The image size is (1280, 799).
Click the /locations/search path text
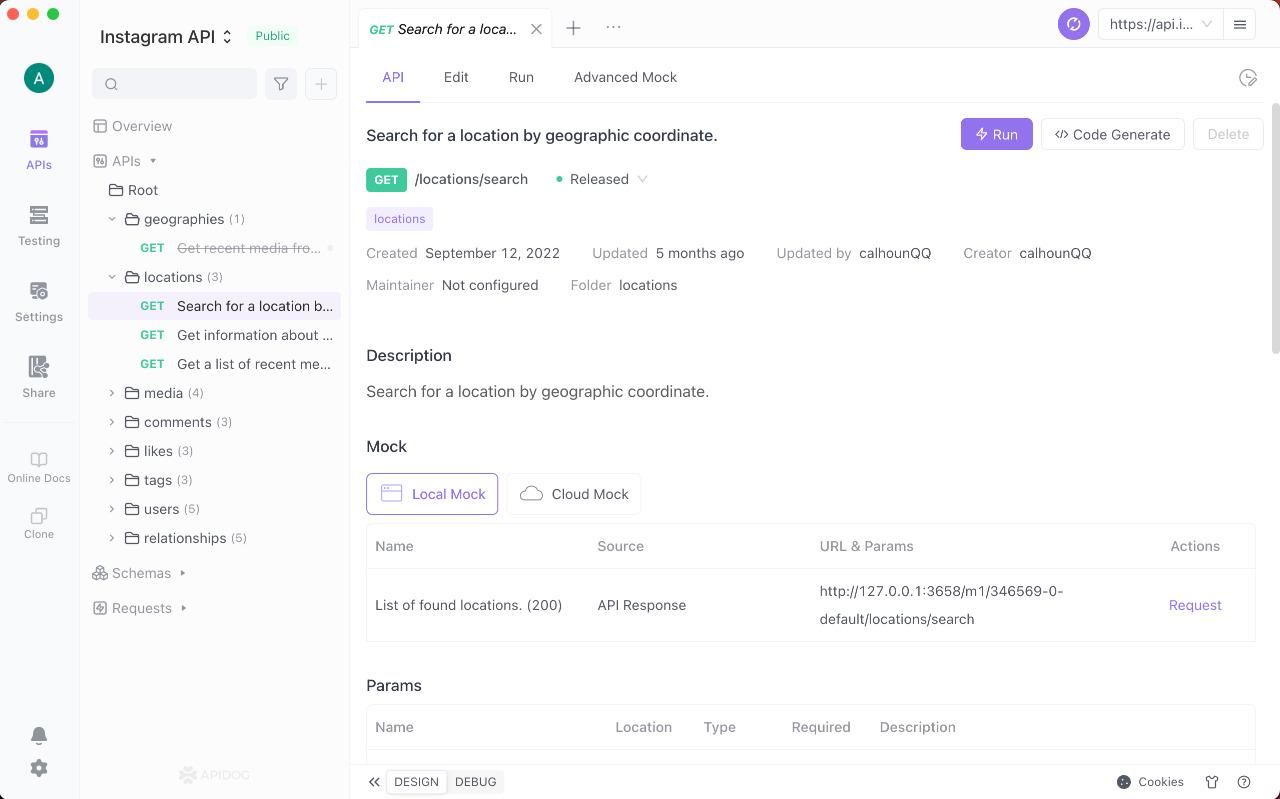(471, 179)
